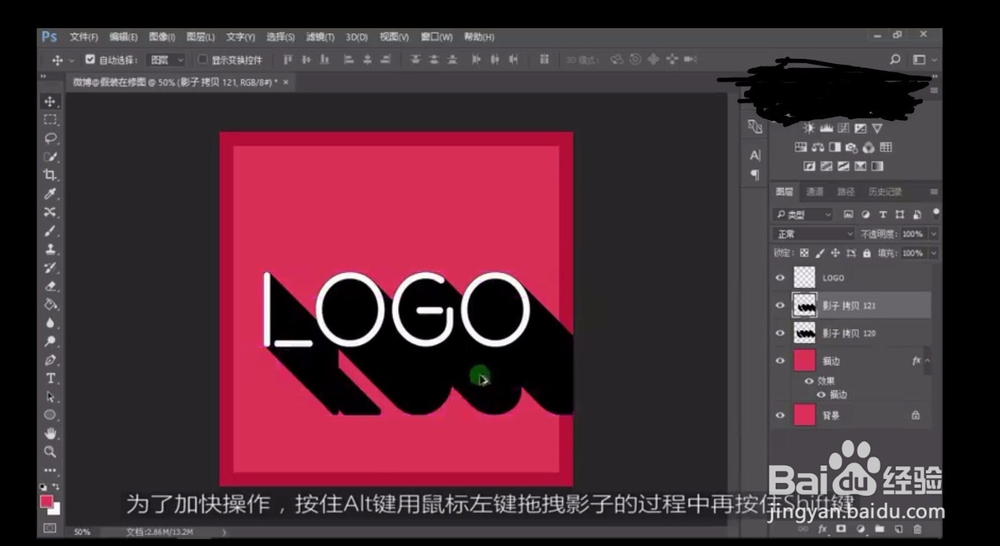Select the History Brush tool
1000x546 pixels.
coord(50,268)
